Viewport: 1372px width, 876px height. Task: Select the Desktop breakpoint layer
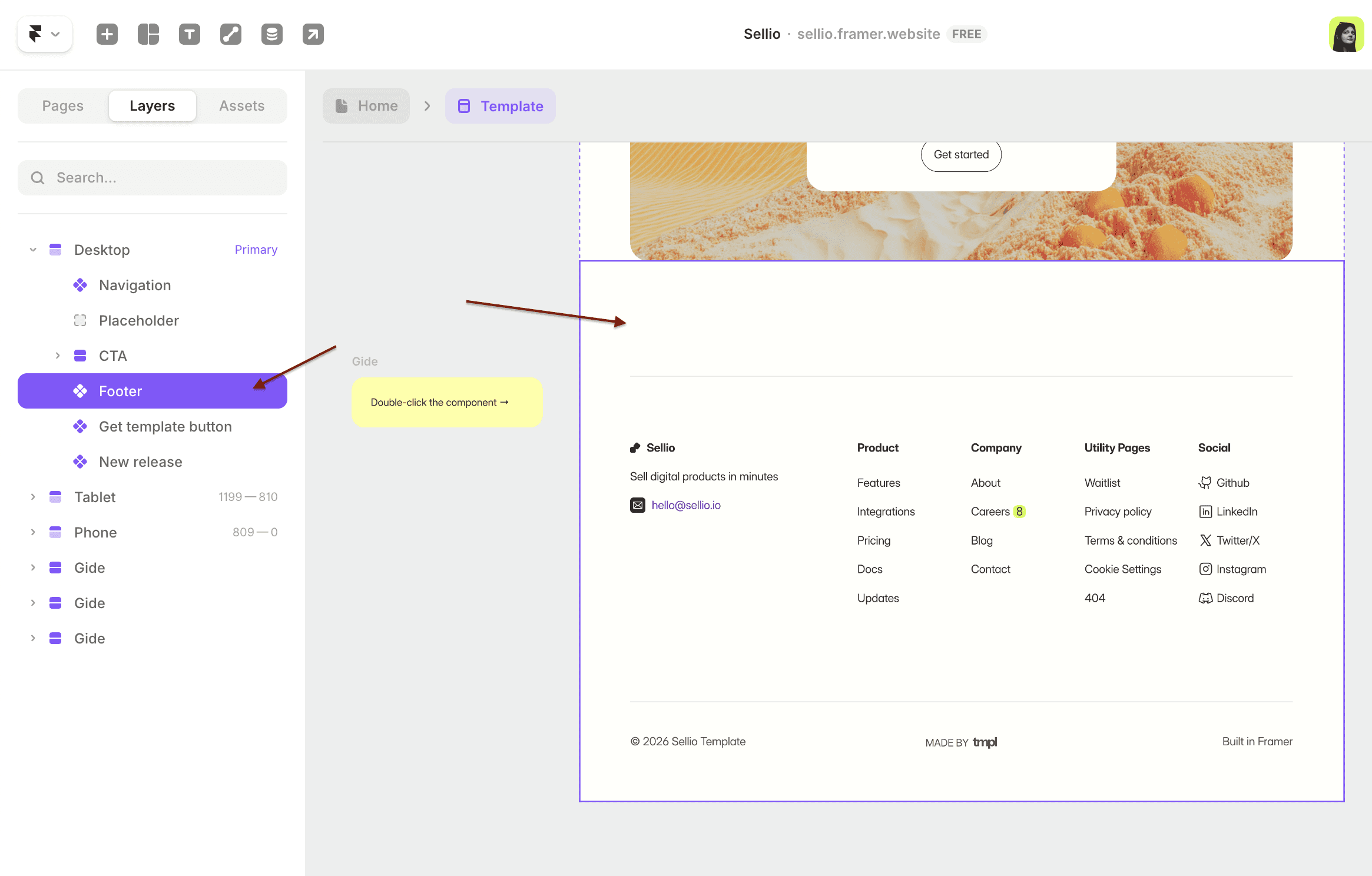point(153,250)
